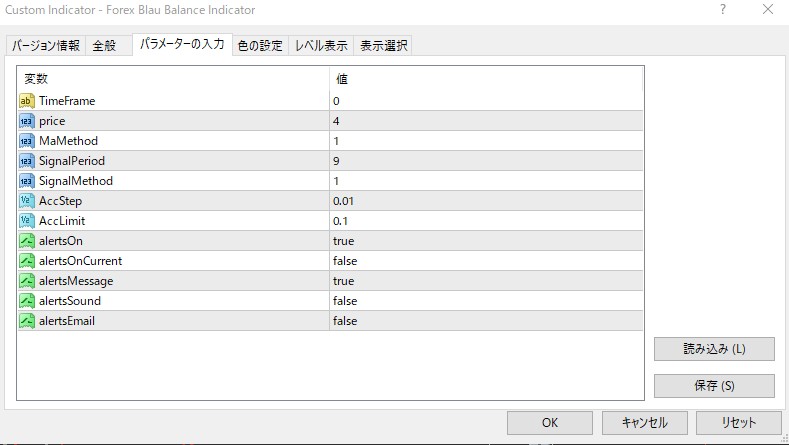Open the 色の設定 tab
Viewport: 789px width, 445px height.
click(x=260, y=46)
